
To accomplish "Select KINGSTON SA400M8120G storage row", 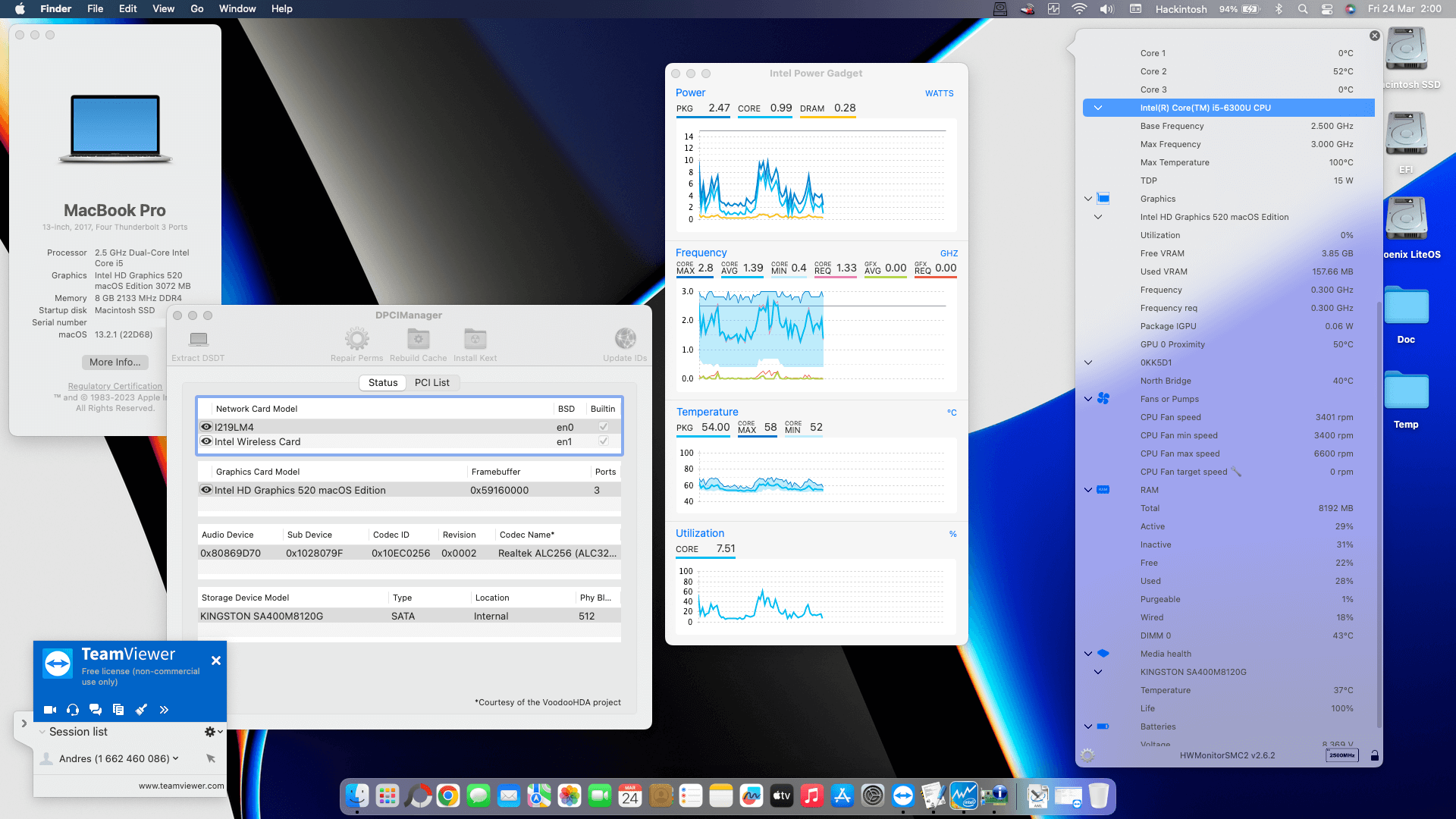I will tap(409, 616).
